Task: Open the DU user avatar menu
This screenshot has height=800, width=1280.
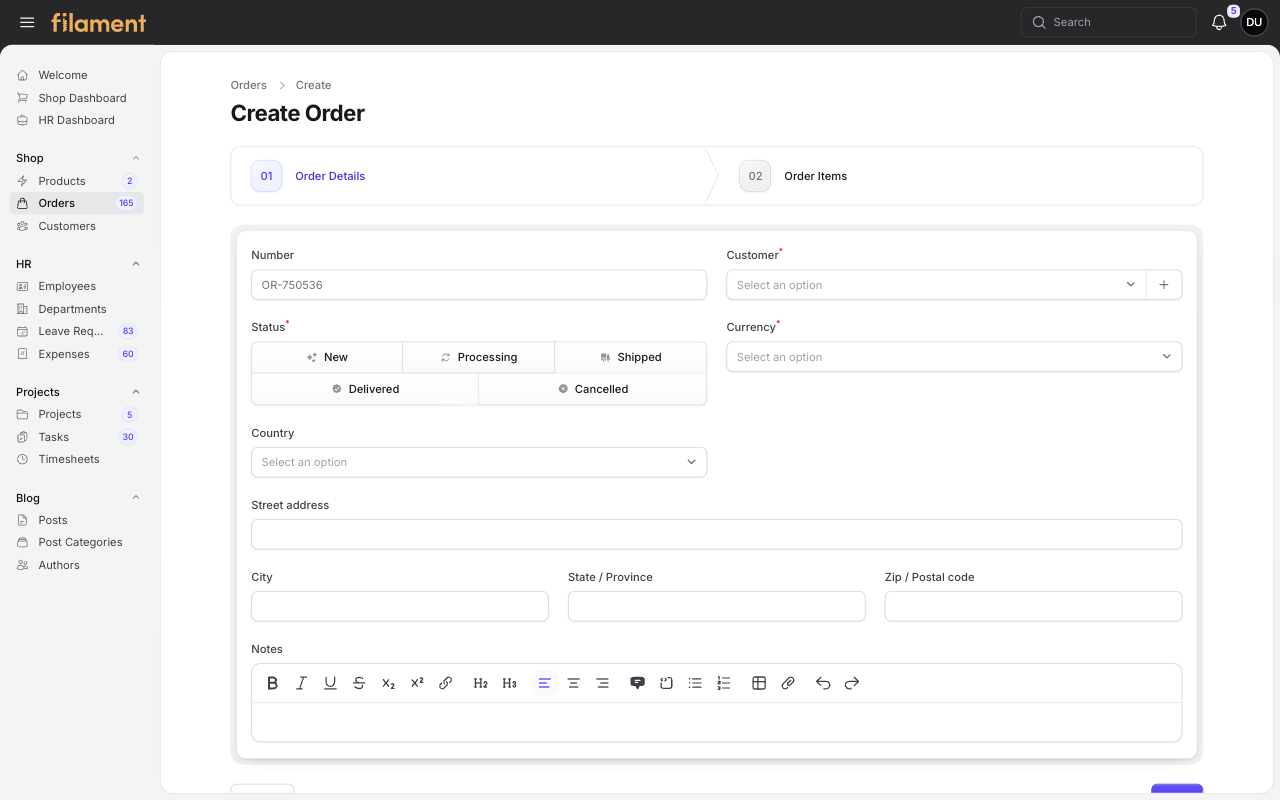Action: pyautogui.click(x=1254, y=22)
